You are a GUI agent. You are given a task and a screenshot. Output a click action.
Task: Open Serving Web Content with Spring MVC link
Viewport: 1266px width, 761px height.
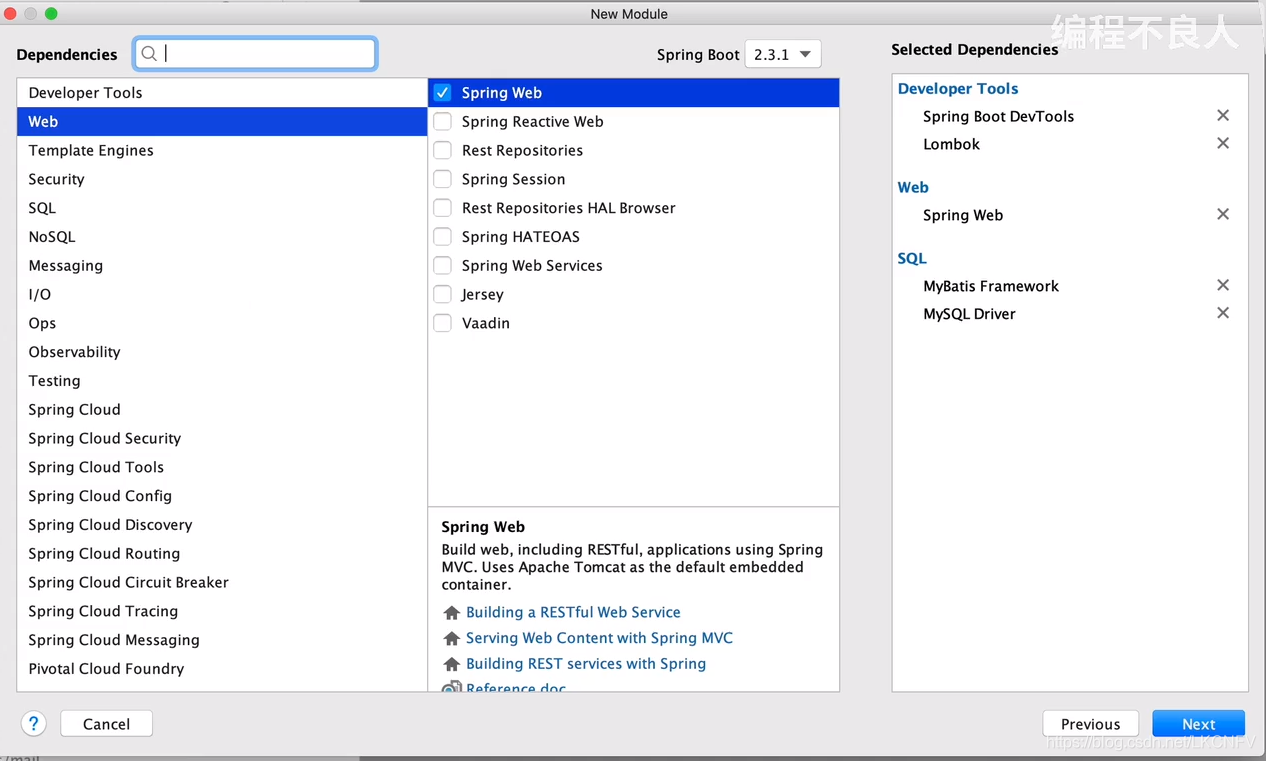[x=599, y=638]
